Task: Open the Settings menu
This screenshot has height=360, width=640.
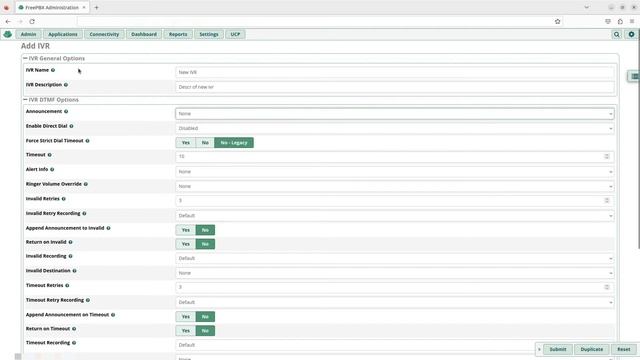Action: click(209, 35)
